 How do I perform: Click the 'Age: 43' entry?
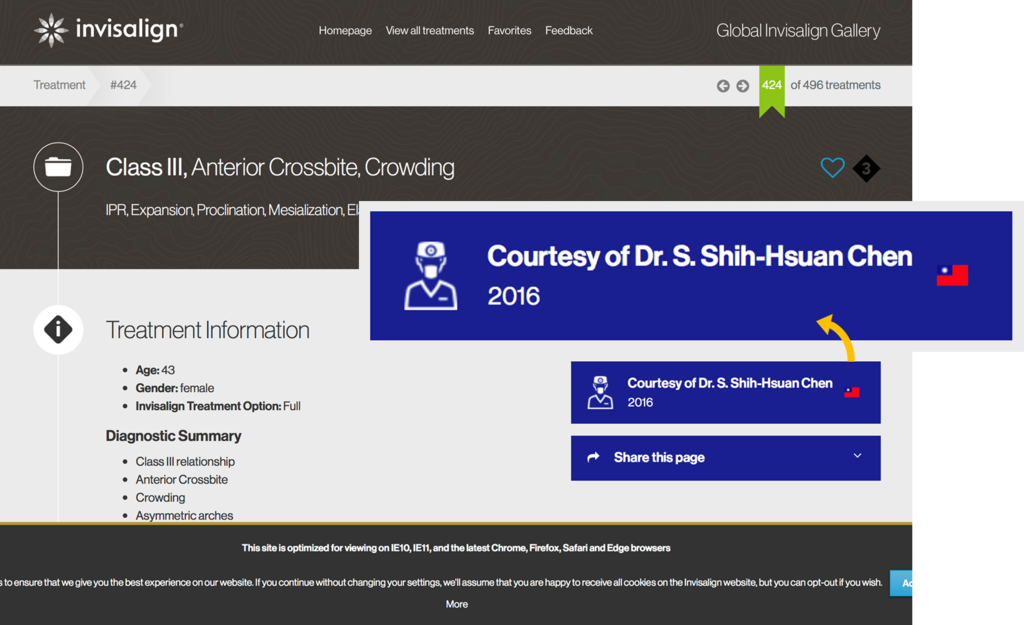click(155, 370)
